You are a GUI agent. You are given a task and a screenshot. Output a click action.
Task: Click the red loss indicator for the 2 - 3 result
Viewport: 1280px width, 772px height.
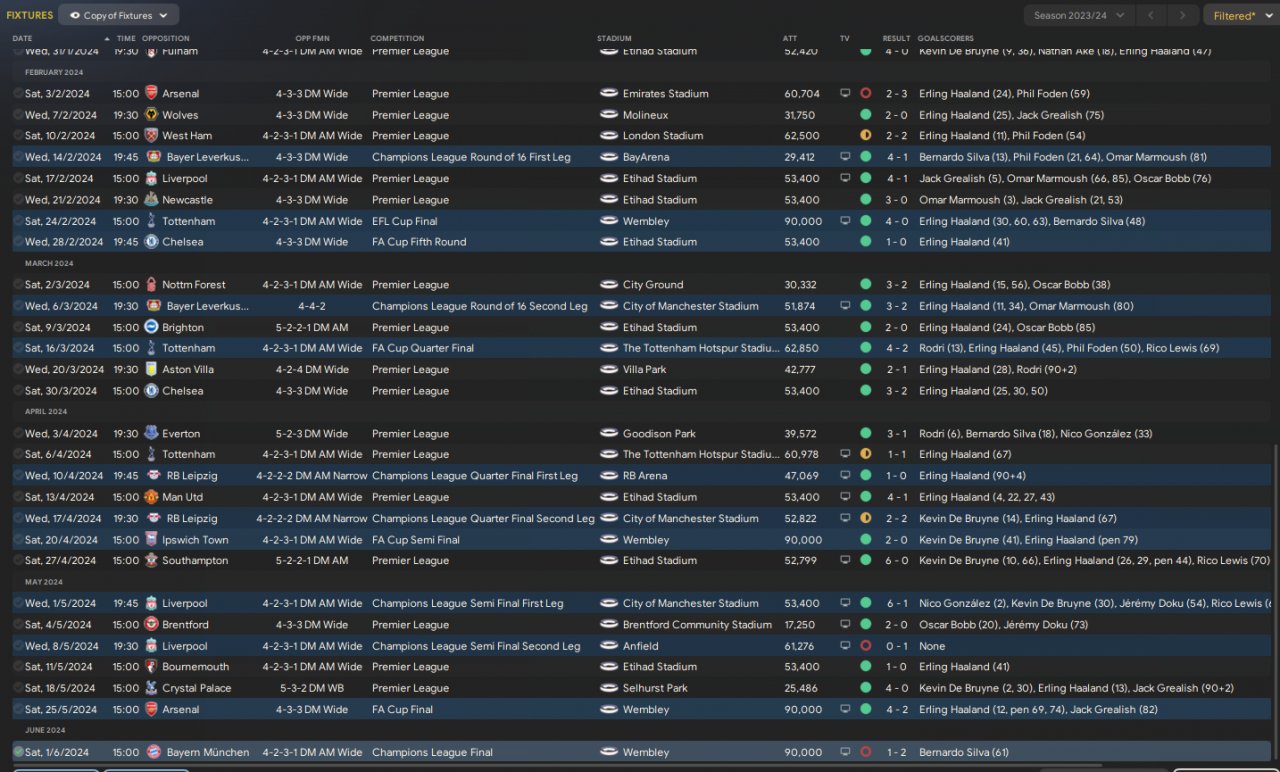pos(865,93)
